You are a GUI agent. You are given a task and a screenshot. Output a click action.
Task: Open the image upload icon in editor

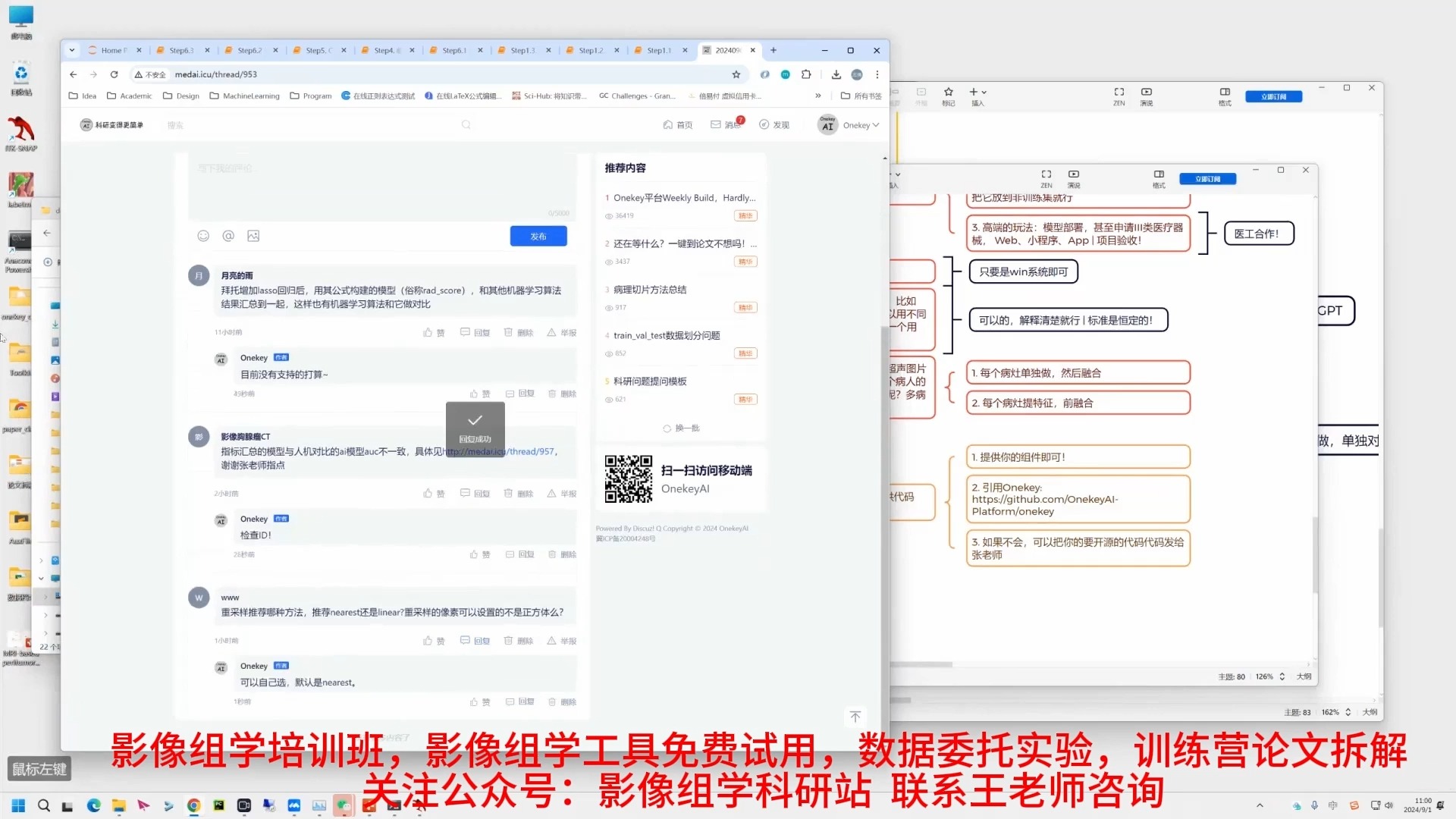click(x=253, y=236)
